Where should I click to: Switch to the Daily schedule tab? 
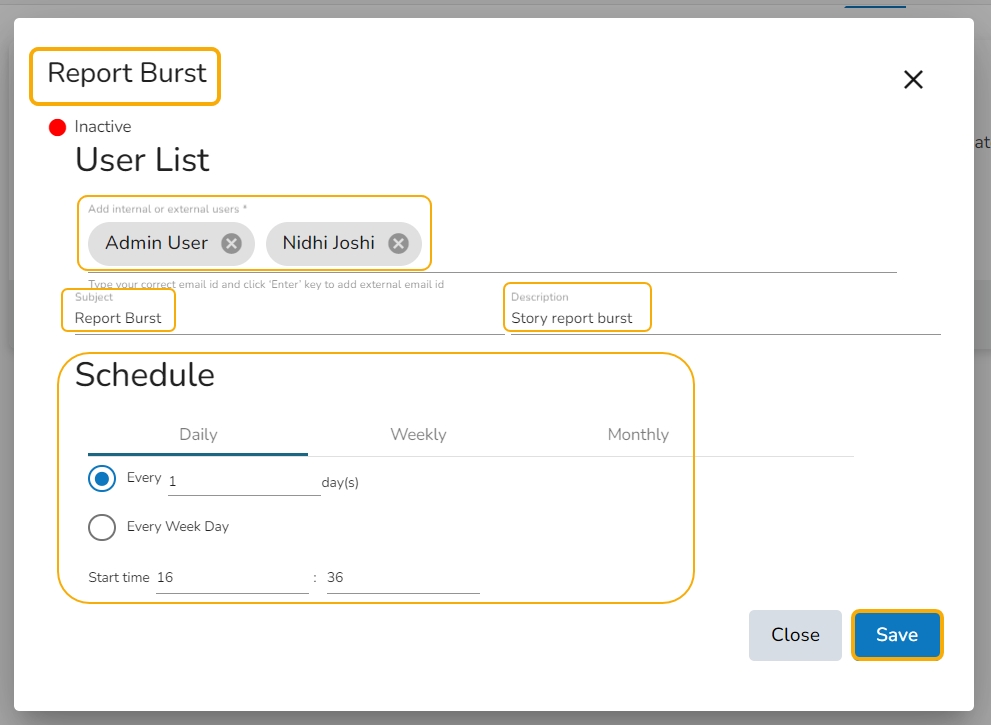click(x=198, y=434)
